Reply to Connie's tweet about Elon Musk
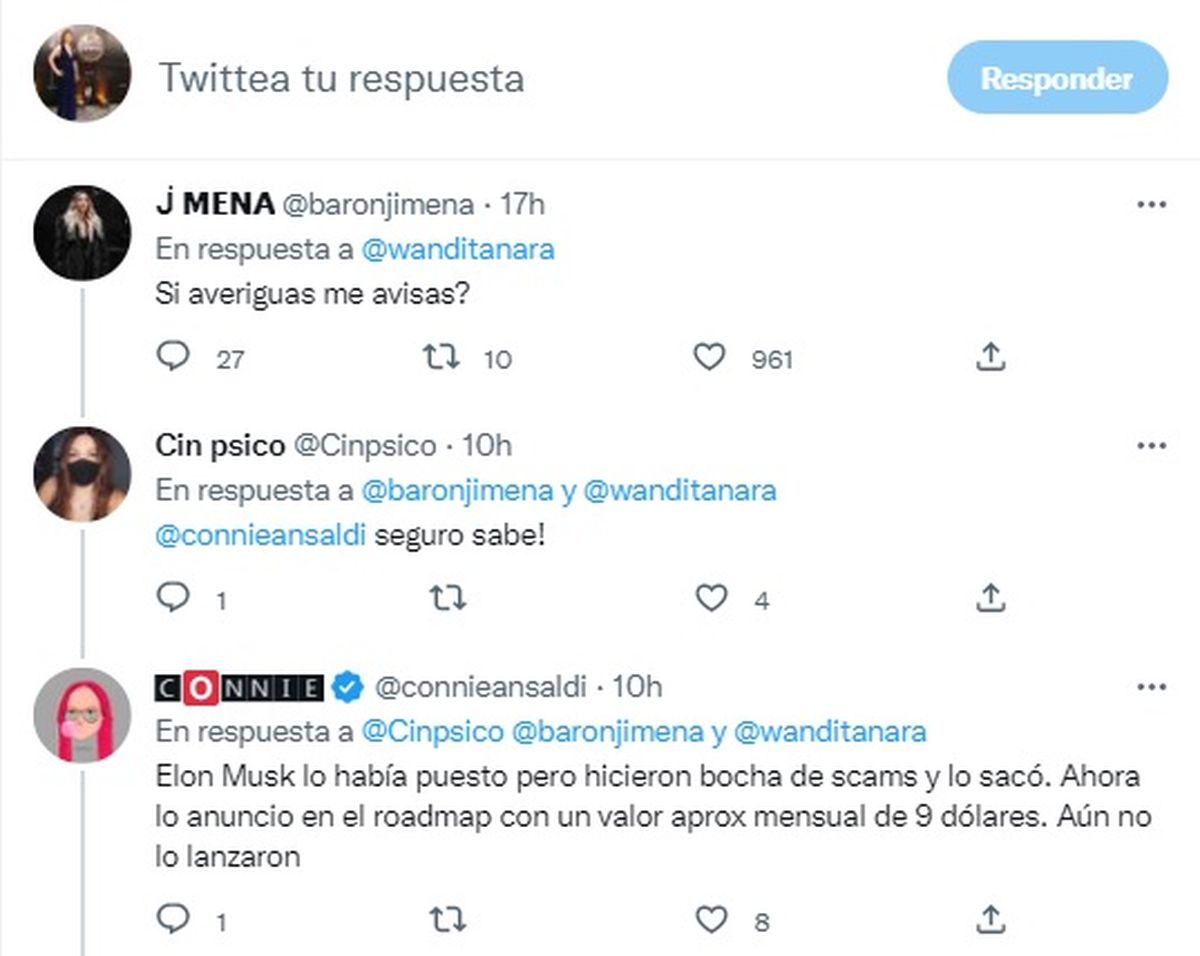1200x956 pixels. pyautogui.click(x=174, y=918)
